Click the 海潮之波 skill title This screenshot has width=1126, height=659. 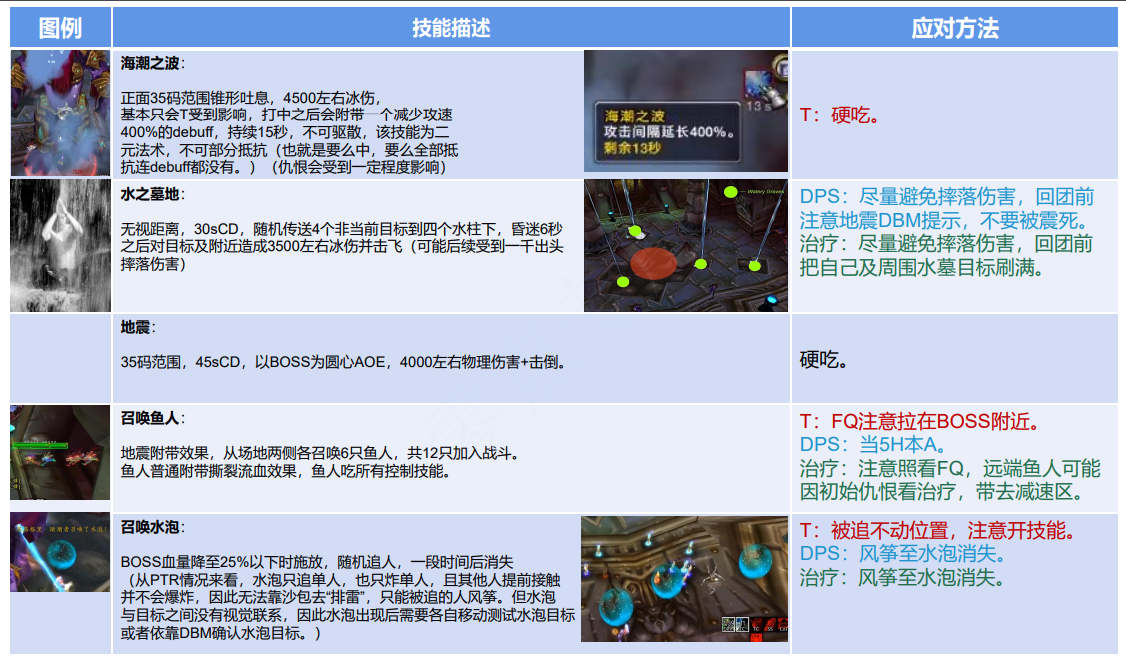click(x=152, y=64)
